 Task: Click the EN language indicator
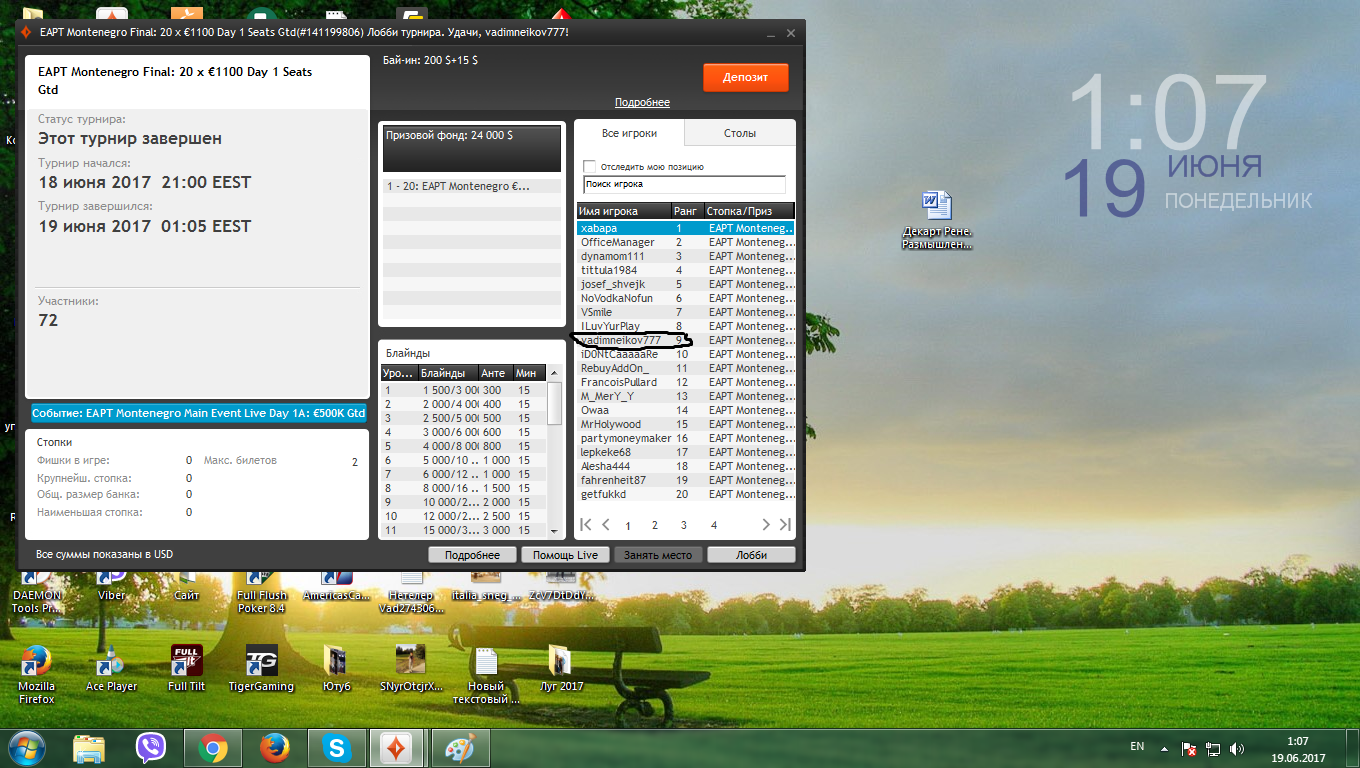point(1137,746)
